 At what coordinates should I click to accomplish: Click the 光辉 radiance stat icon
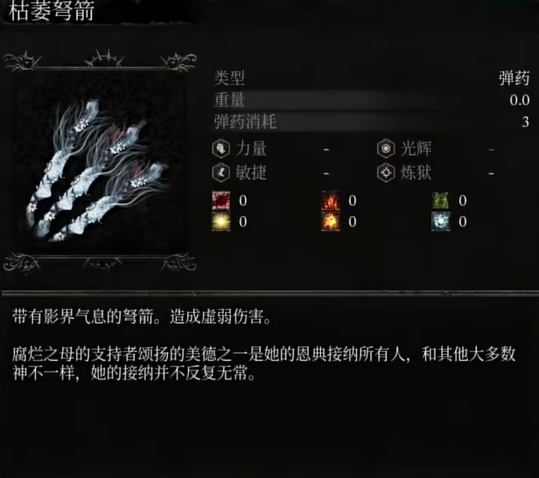tap(386, 148)
